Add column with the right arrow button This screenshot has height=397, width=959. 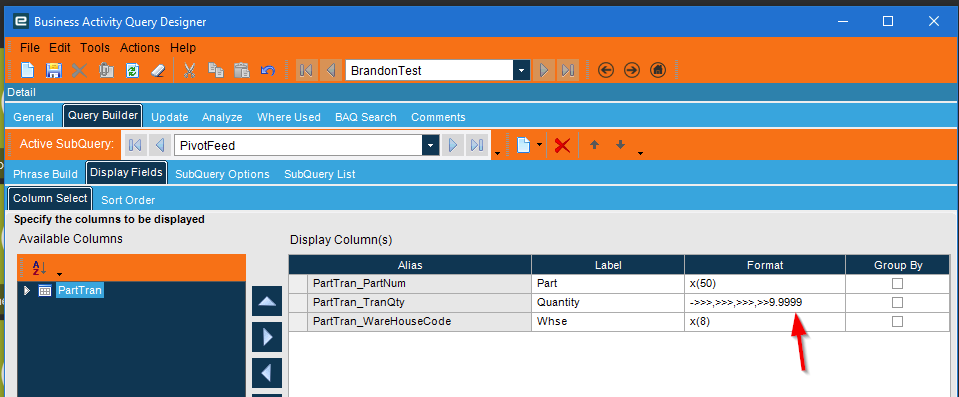point(267,337)
